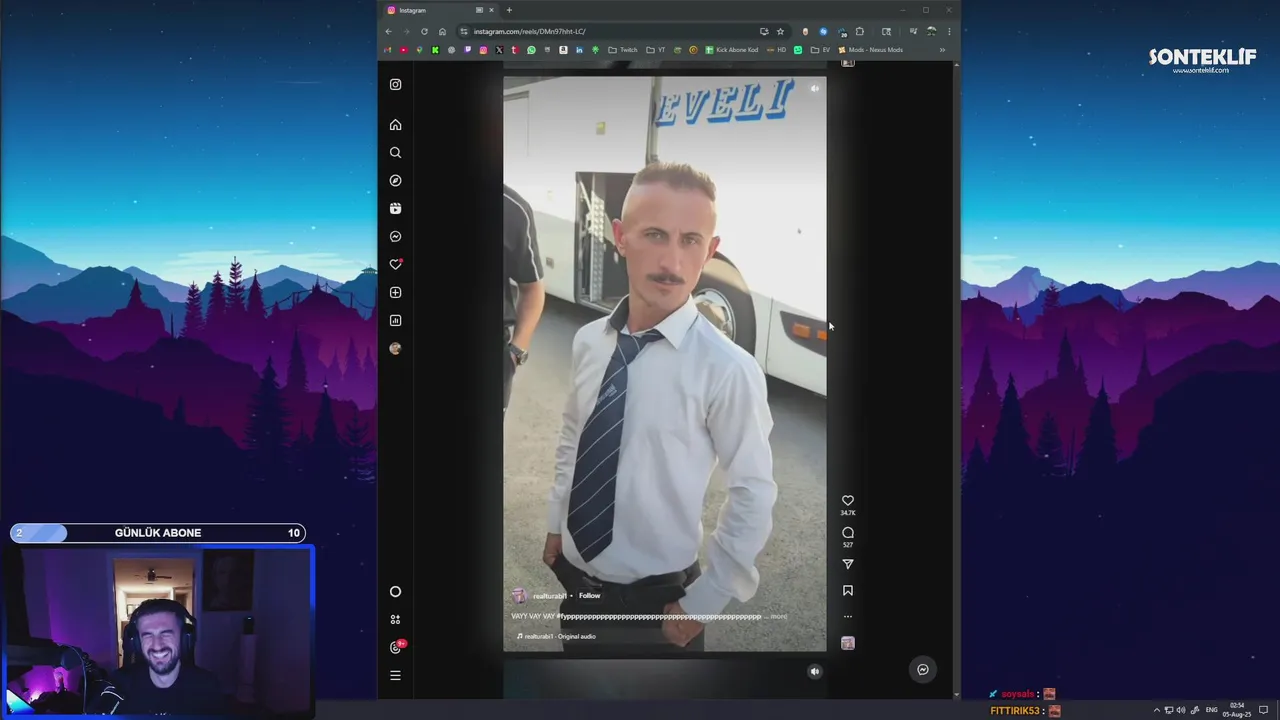1280x720 pixels.
Task: Close the Instagram tab
Action: click(491, 10)
